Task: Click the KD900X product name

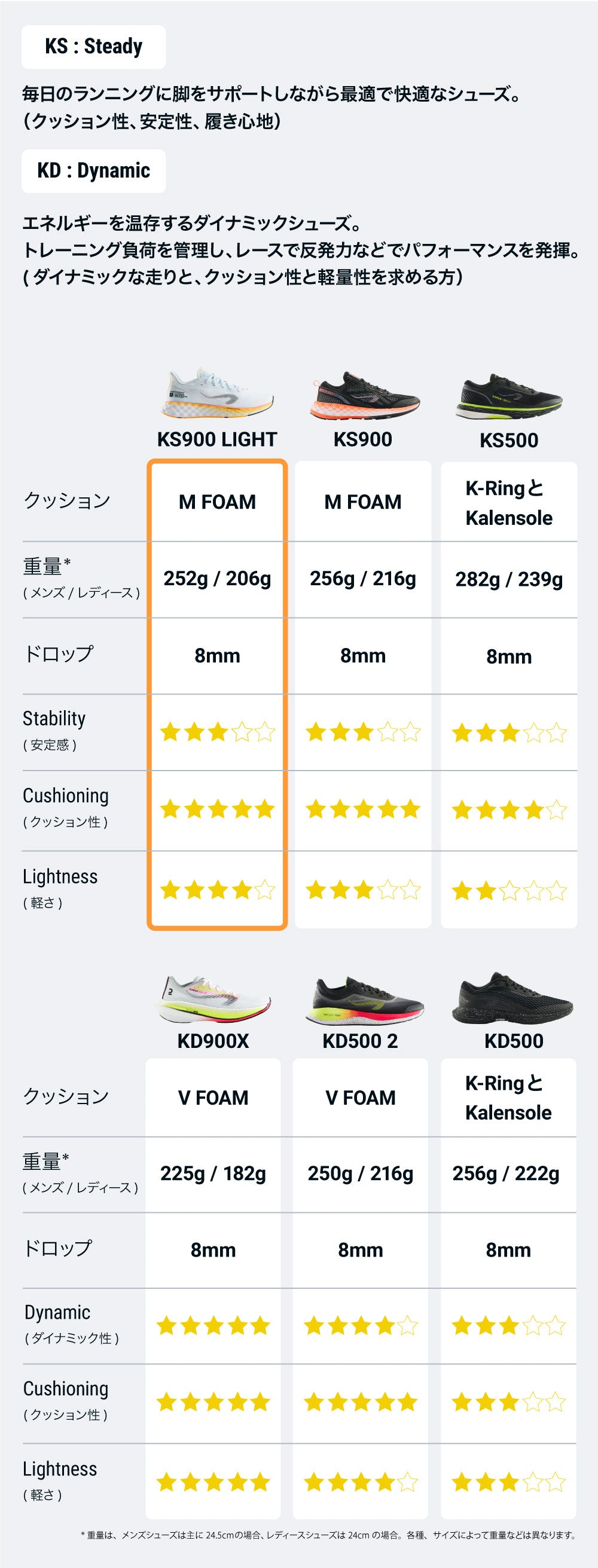Action: pos(213,1041)
